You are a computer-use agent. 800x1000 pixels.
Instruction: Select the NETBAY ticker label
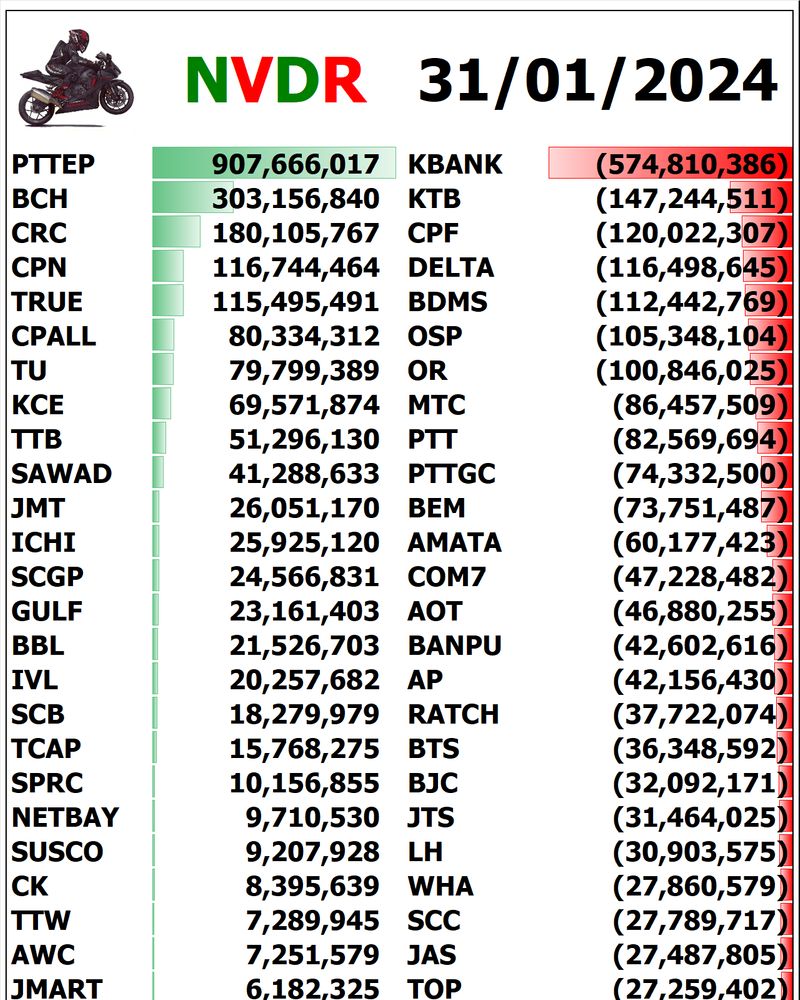coord(65,818)
